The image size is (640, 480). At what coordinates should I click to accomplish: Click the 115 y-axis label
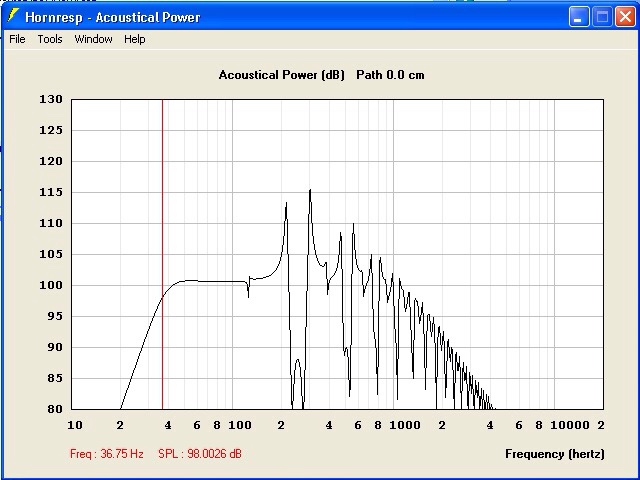(51, 192)
